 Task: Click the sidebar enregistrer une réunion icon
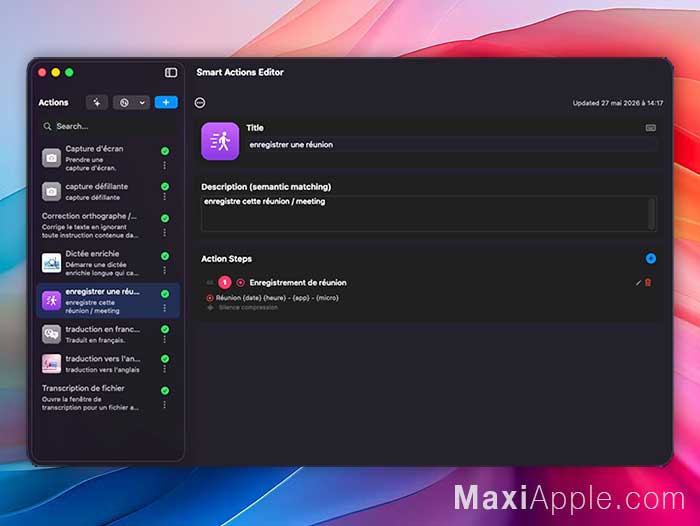tap(51, 301)
